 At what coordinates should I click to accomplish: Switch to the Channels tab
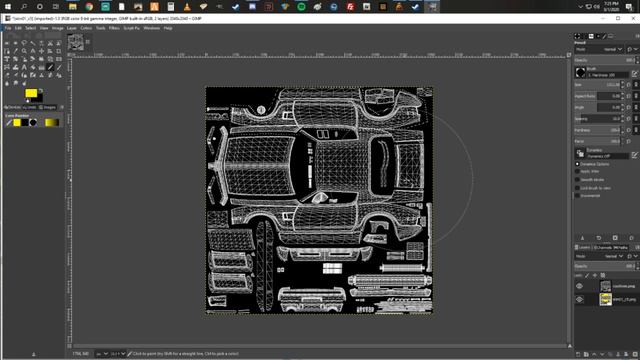[x=602, y=247]
